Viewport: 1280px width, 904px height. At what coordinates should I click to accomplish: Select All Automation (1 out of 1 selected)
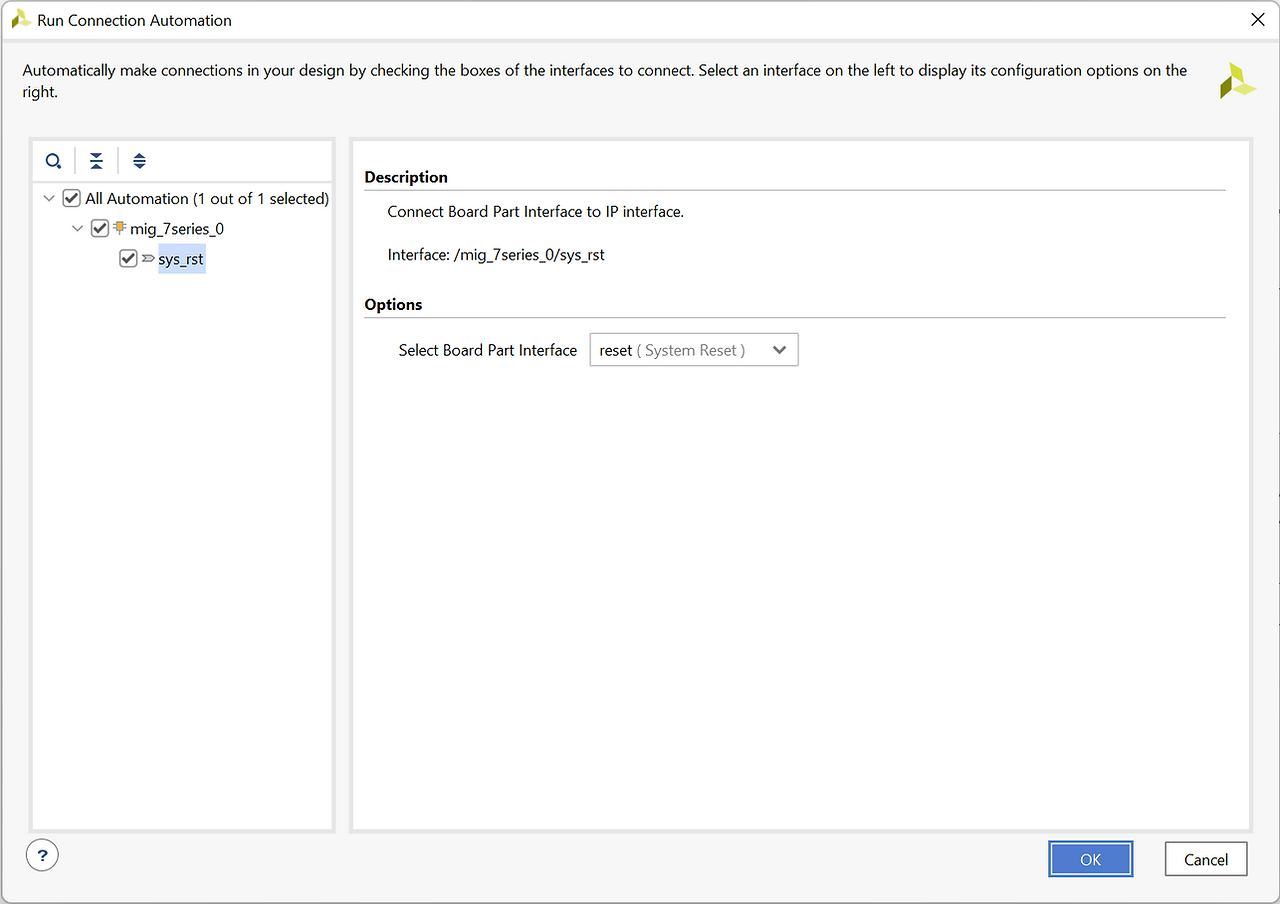pos(207,198)
